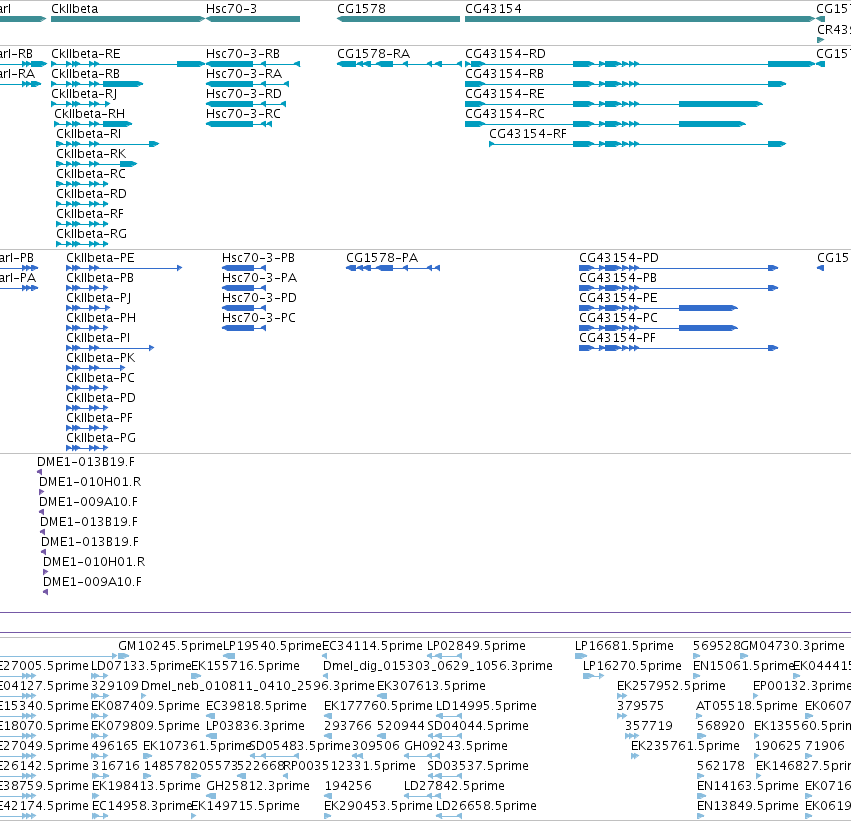Open transcript Hsc70-3-RA
Image resolution: width=851 pixels, height=821 pixels.
244,74
